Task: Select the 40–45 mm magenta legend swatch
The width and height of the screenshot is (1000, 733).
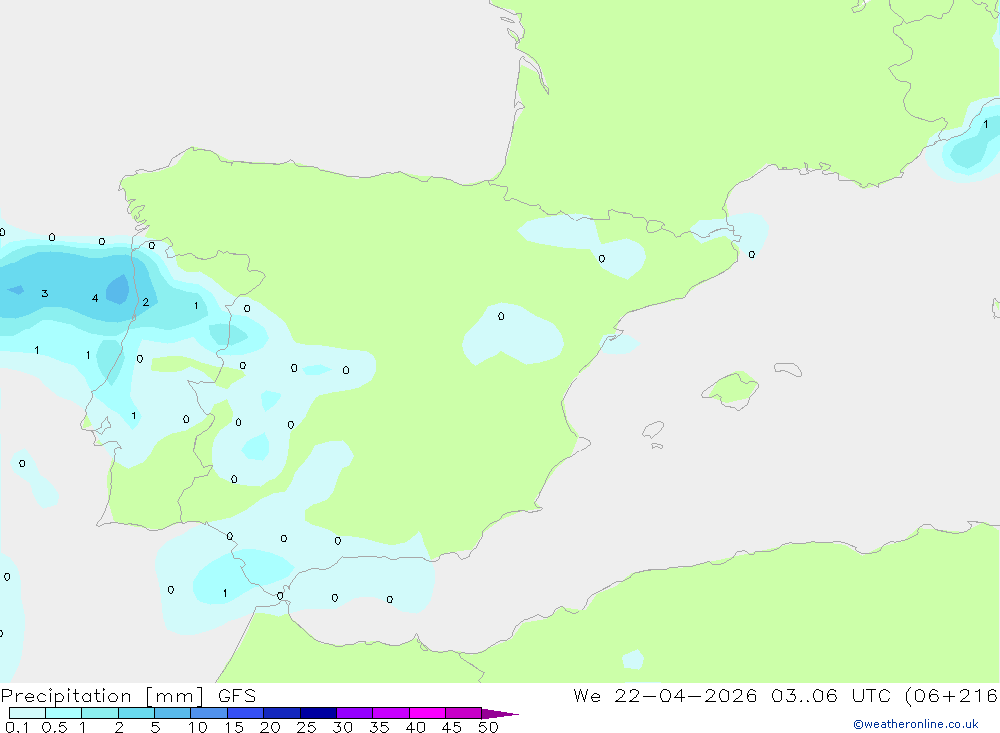Action: coord(427,713)
